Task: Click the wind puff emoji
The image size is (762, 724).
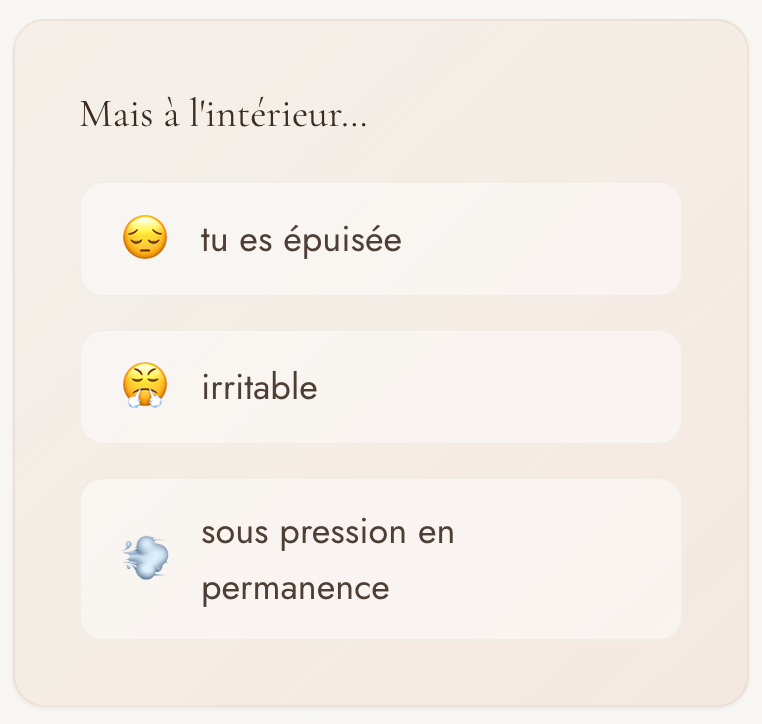Action: click(x=144, y=559)
